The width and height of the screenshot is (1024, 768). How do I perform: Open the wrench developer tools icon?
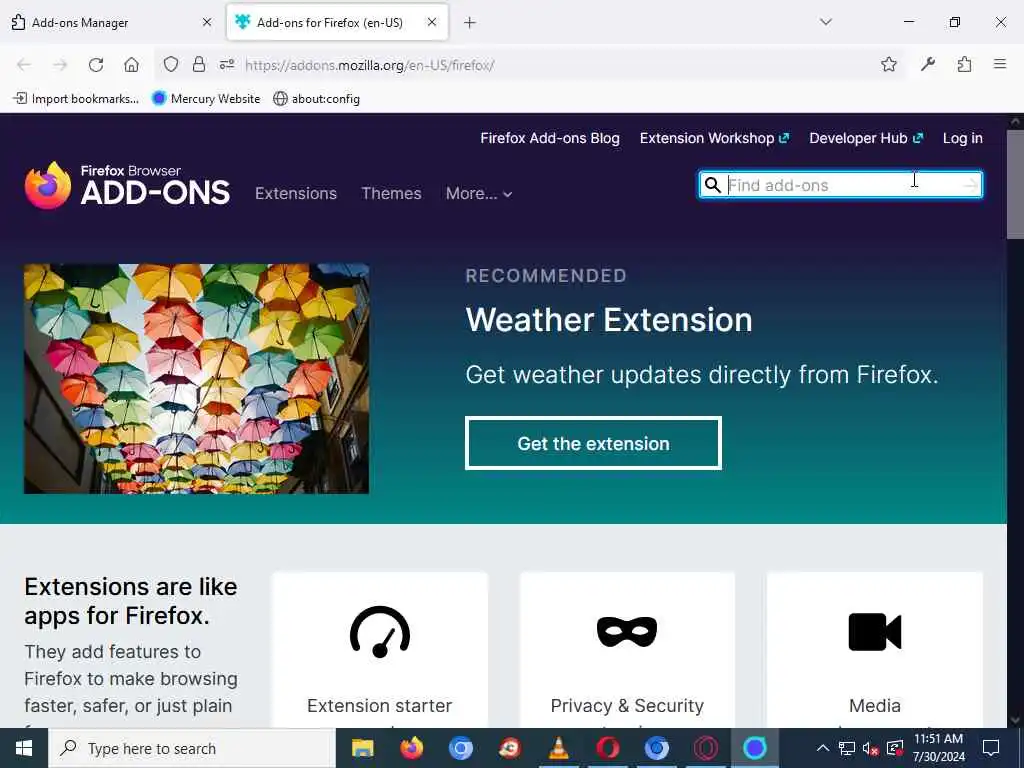point(928,64)
